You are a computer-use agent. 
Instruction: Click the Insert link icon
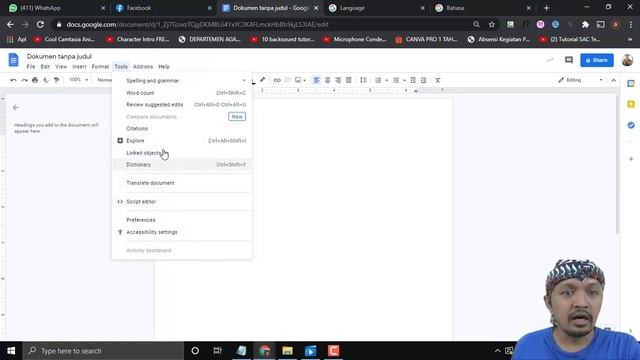277,80
